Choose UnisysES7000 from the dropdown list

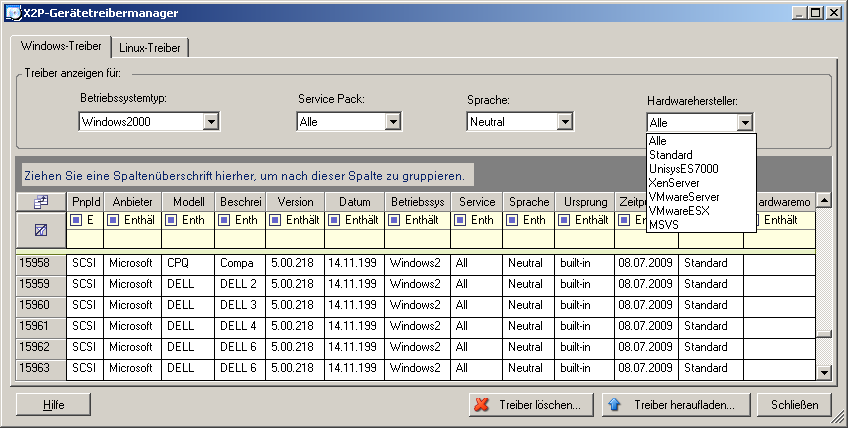[x=701, y=169]
